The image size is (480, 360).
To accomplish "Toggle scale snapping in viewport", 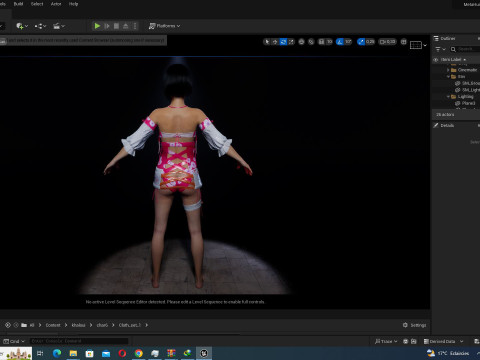I will tap(361, 42).
